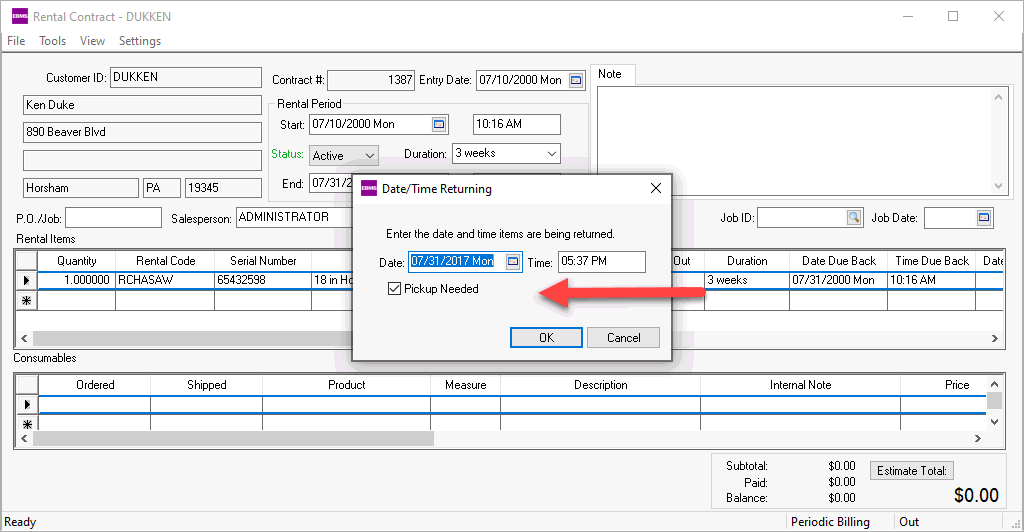Image resolution: width=1024 pixels, height=532 pixels.
Task: Open the Settings menu
Action: tap(140, 41)
